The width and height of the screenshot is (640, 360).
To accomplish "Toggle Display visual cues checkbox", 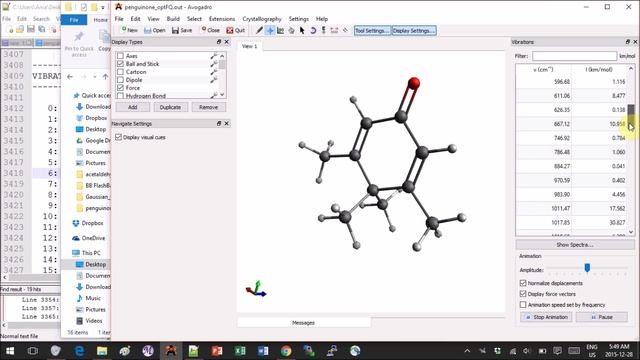I will coord(119,137).
